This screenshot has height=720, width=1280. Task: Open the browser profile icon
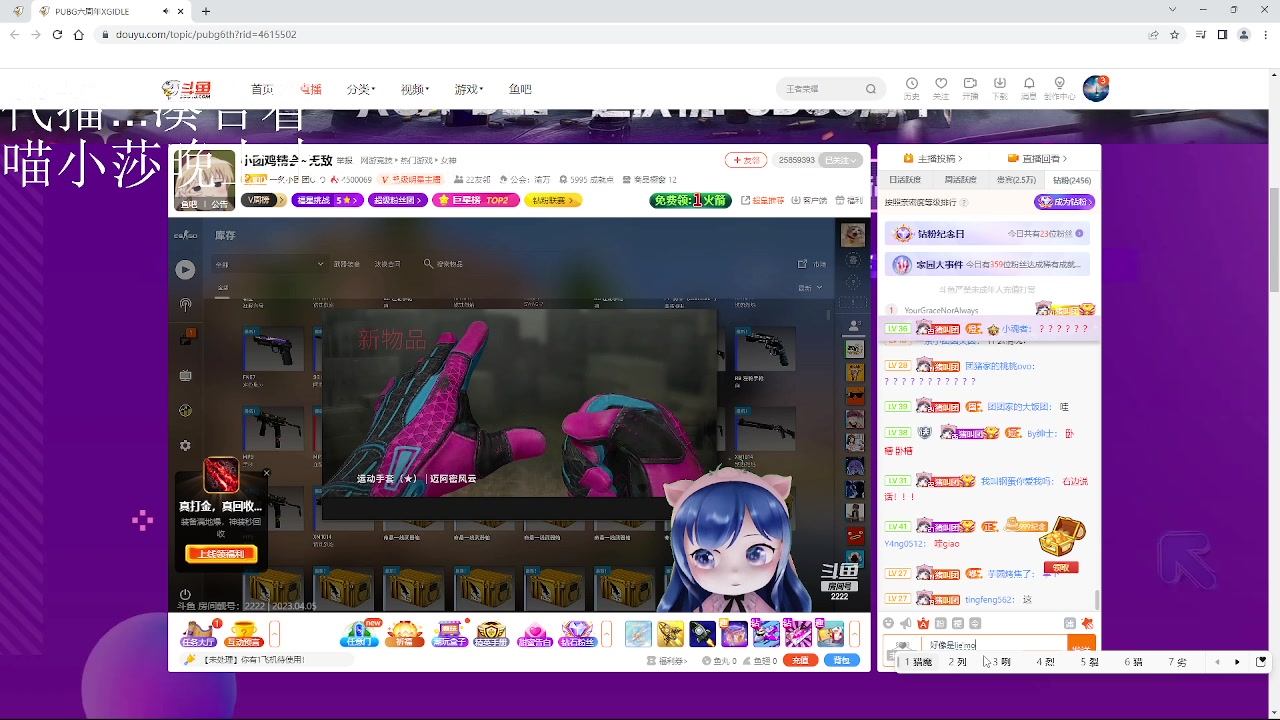(1244, 34)
